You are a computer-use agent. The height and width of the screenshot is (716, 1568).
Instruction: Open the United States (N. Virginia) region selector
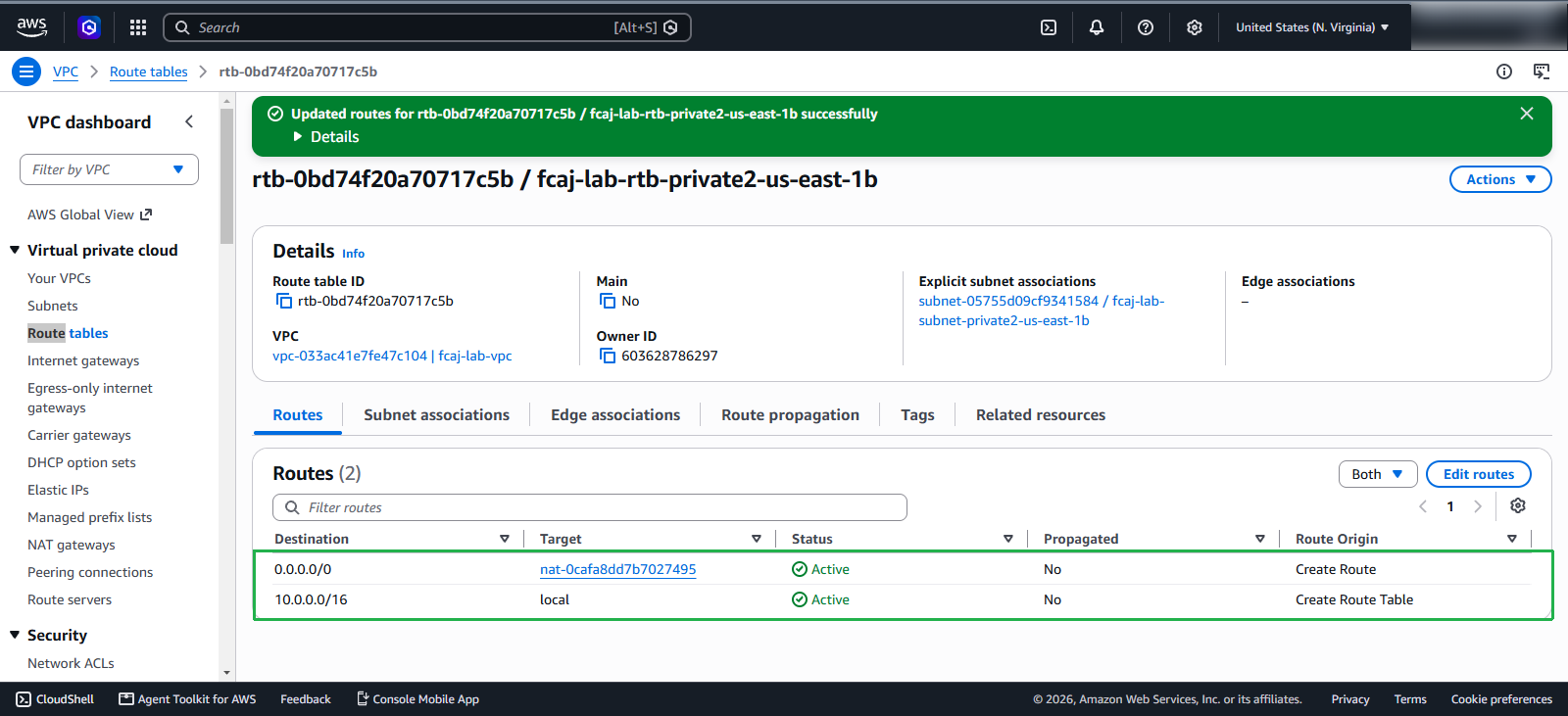coord(1312,27)
